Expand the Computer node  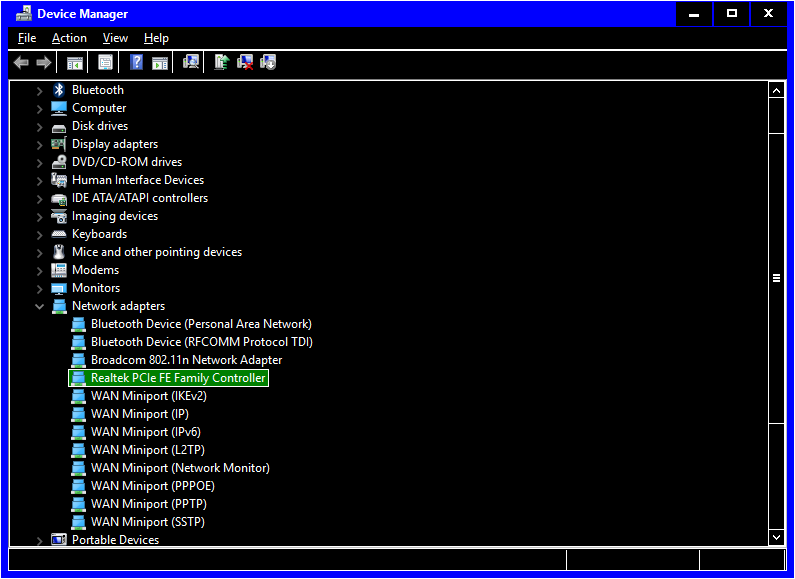pos(40,108)
